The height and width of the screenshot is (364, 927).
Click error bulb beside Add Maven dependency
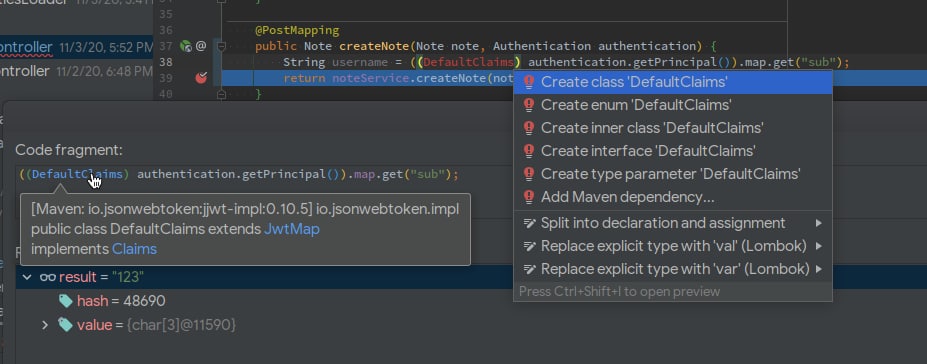click(x=529, y=197)
